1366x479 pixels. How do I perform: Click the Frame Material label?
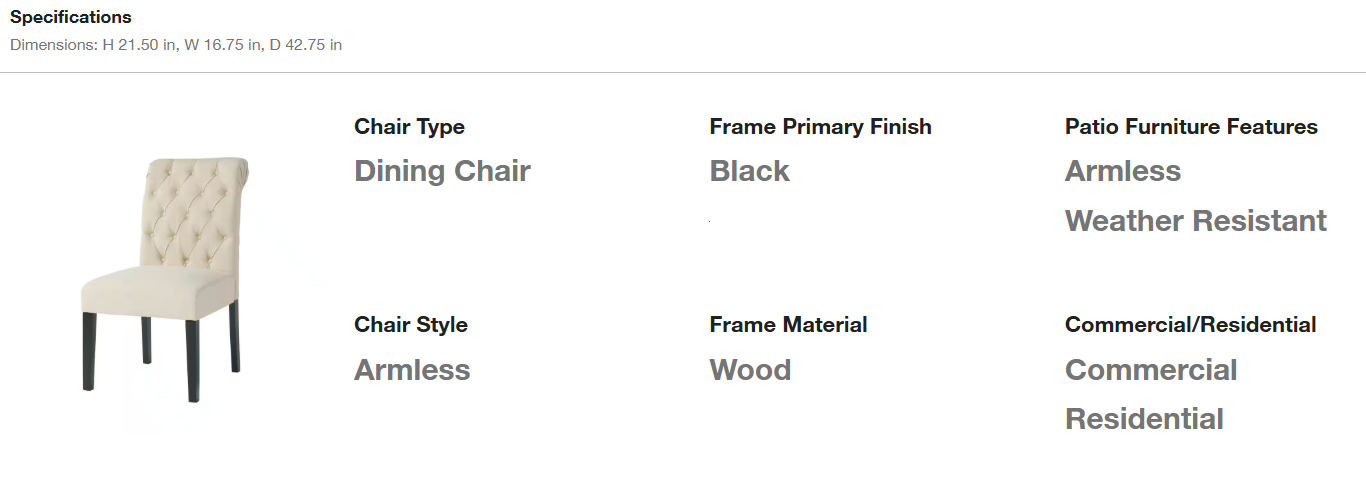click(788, 325)
